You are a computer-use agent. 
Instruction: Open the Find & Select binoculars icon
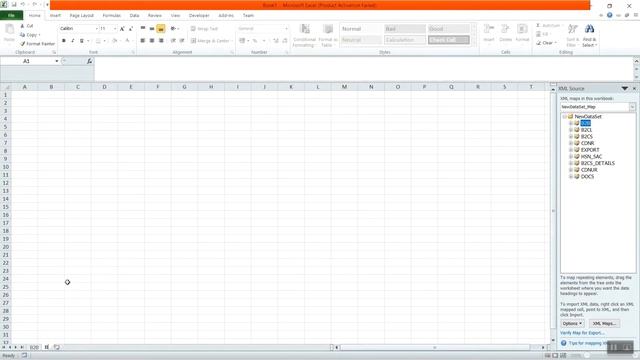[x=589, y=29]
